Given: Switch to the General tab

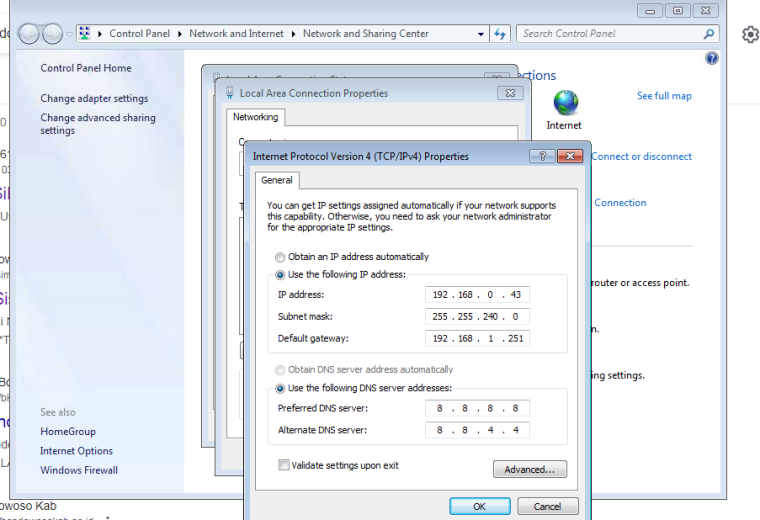Looking at the screenshot, I should (x=277, y=180).
